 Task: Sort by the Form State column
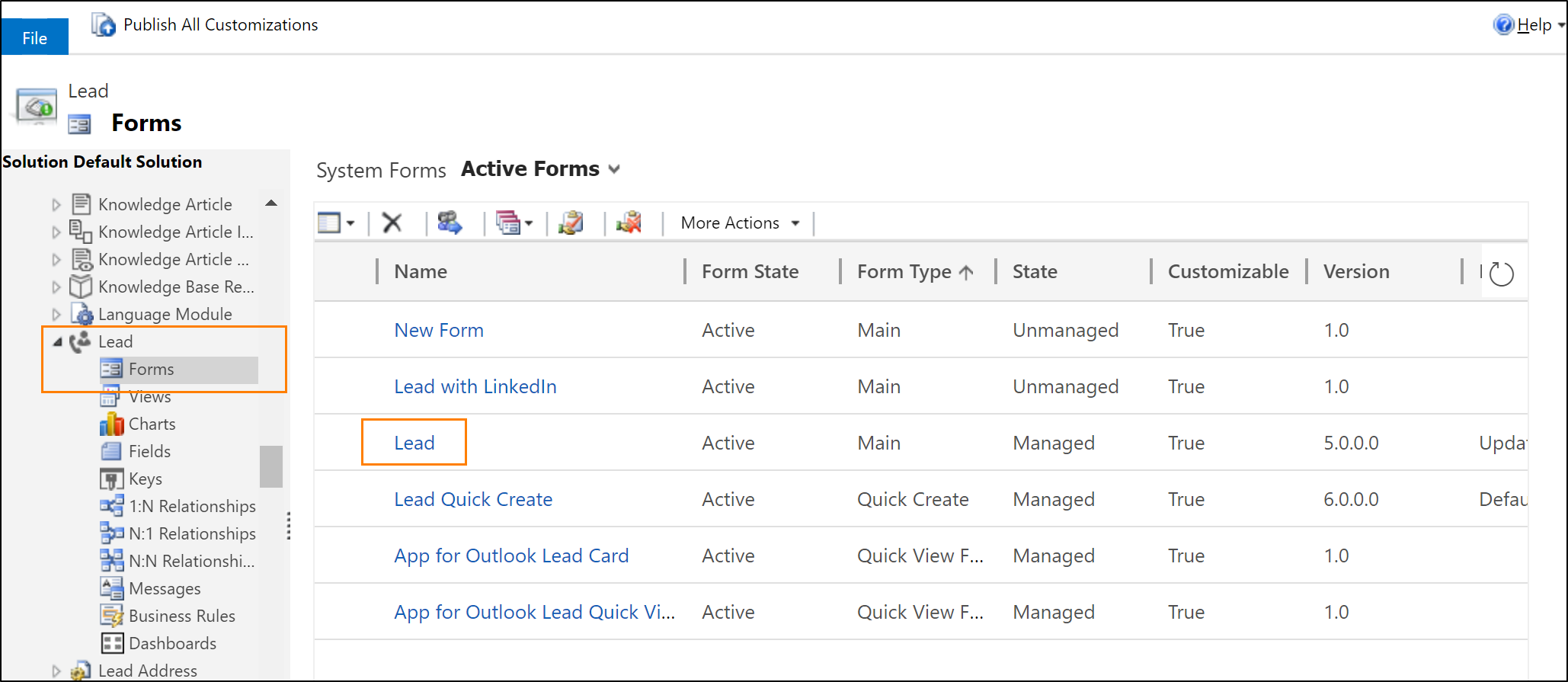click(750, 272)
